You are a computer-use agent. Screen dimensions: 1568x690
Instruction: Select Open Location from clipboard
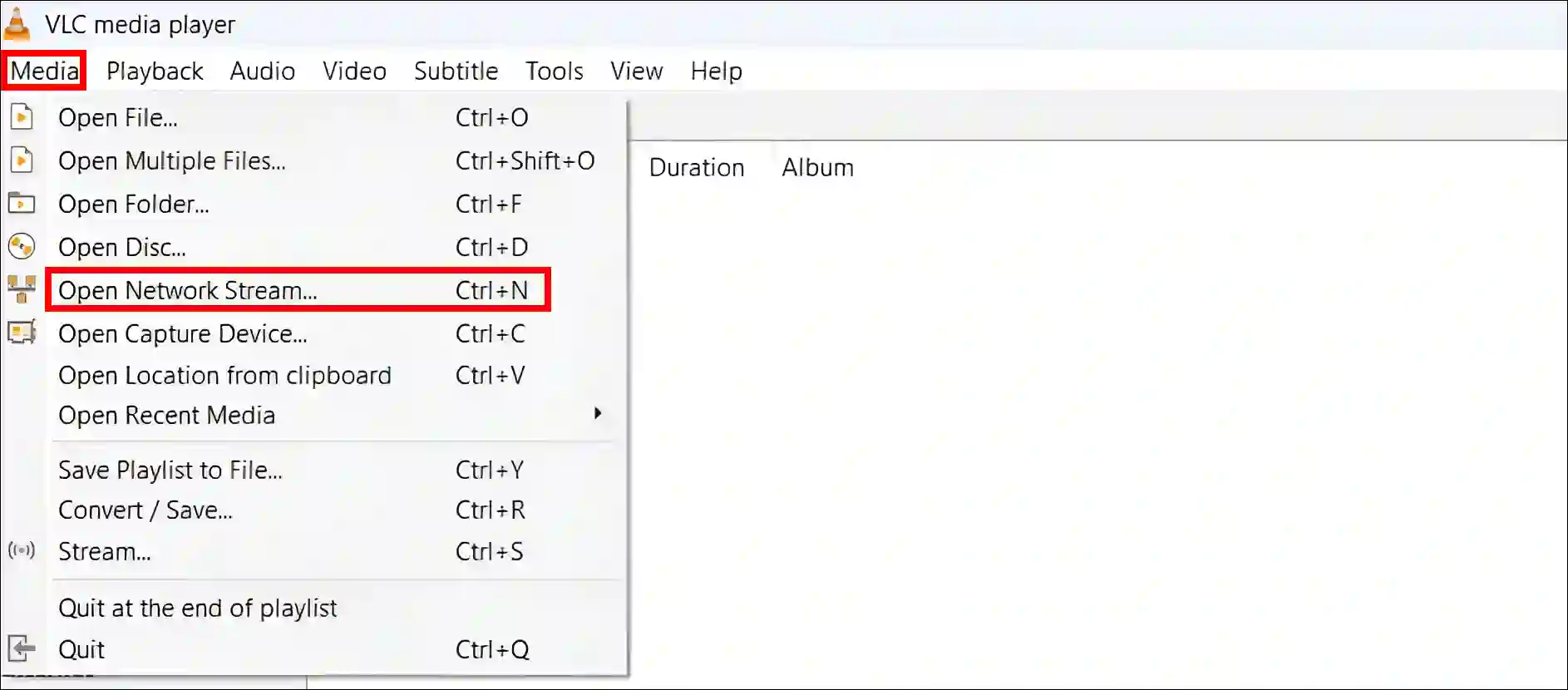tap(225, 375)
